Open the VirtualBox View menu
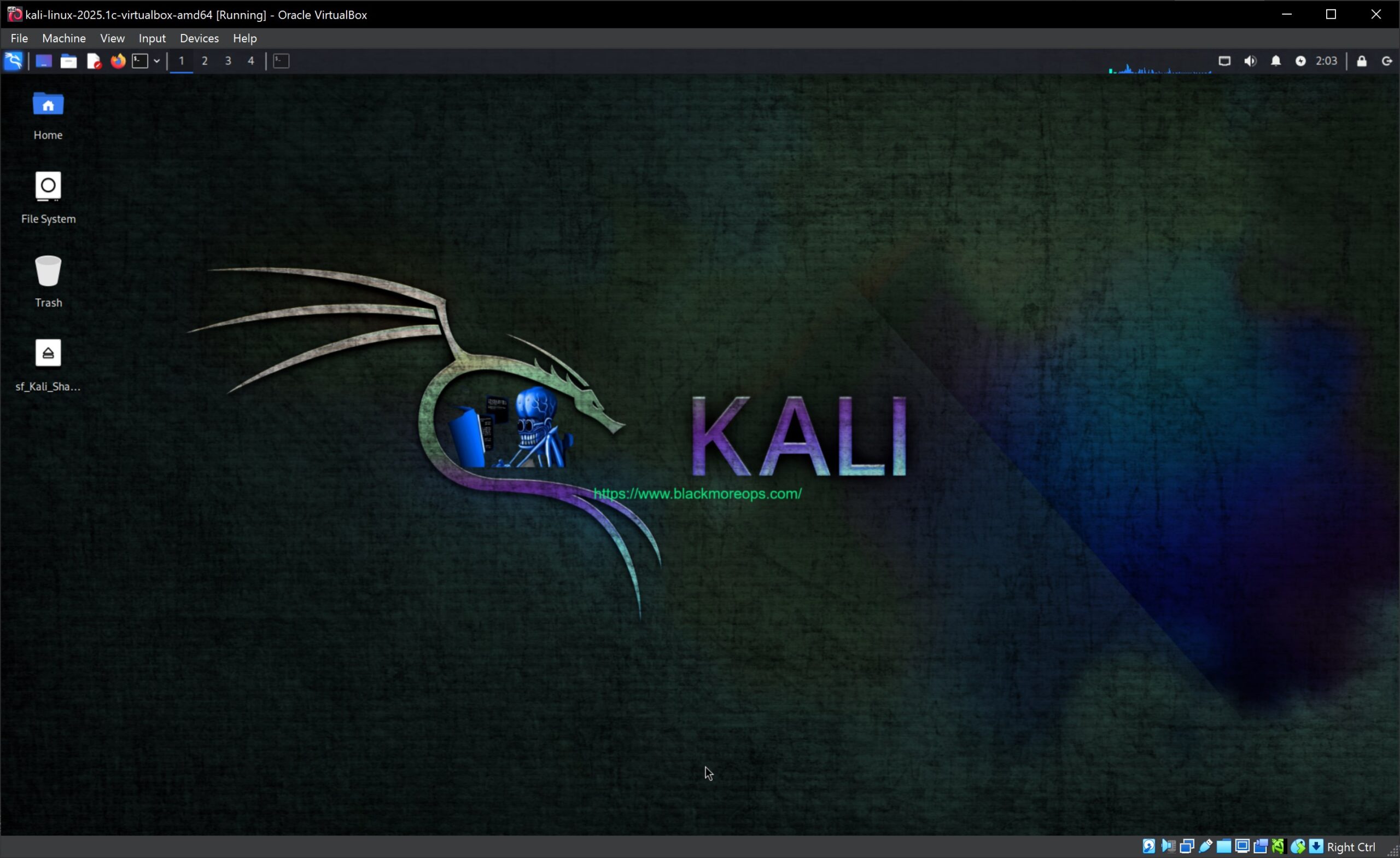Screen dimensions: 1400x858 (112, 38)
